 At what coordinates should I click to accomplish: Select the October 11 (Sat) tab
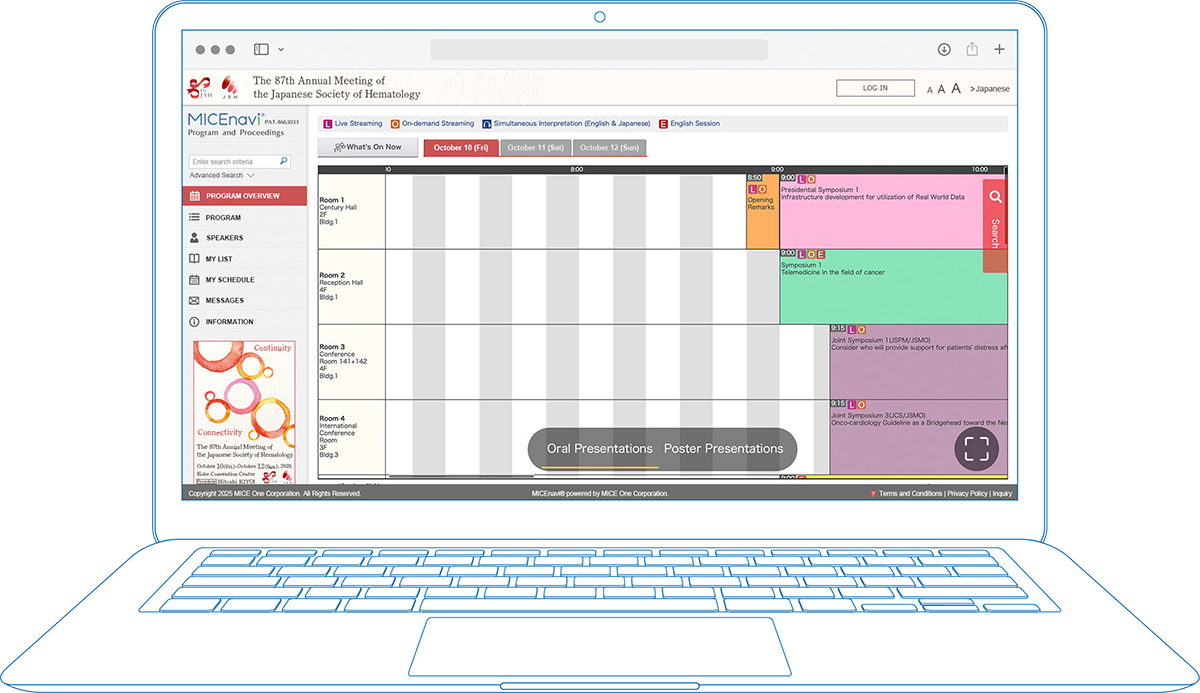click(x=535, y=148)
